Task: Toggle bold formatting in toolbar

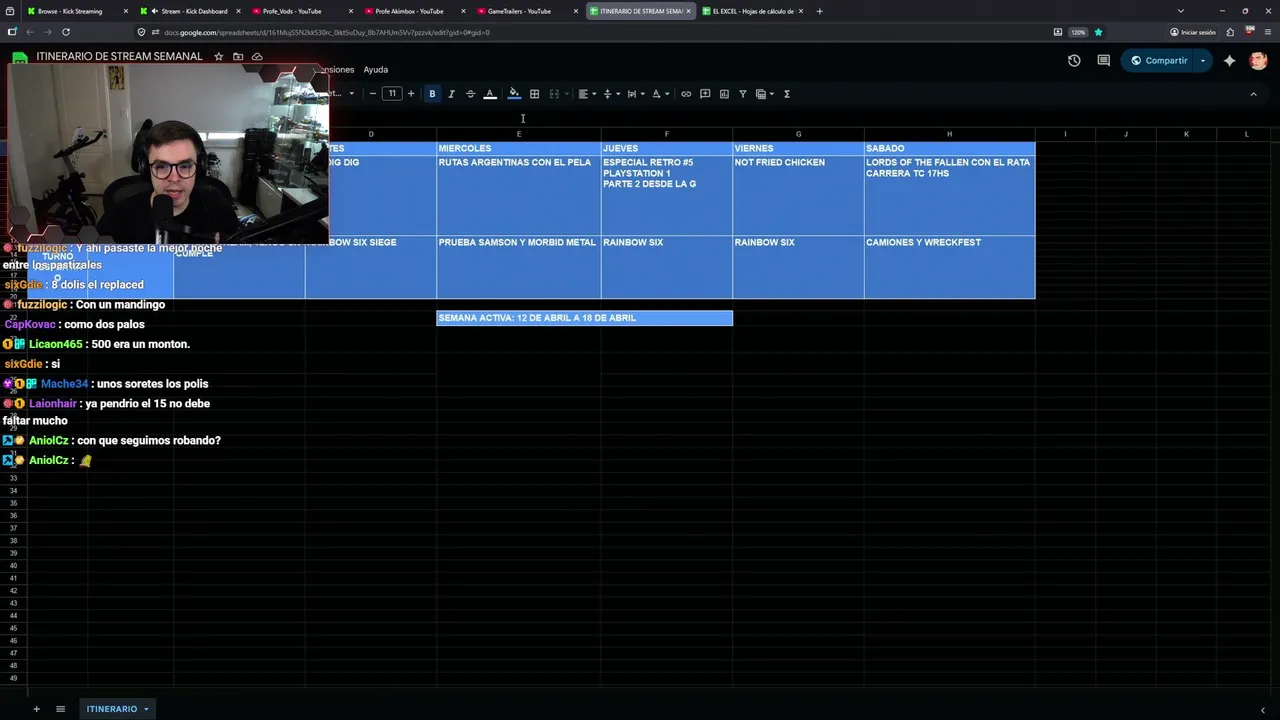Action: click(x=432, y=94)
